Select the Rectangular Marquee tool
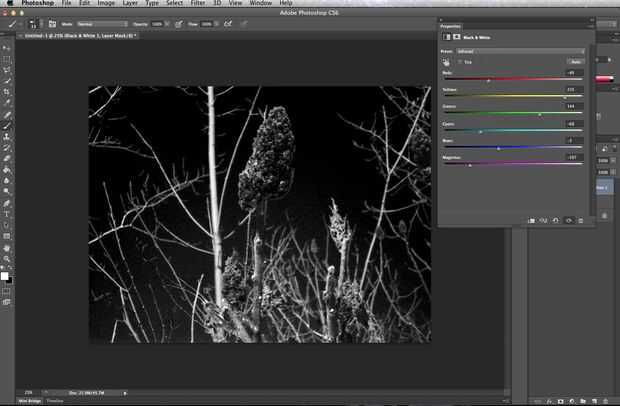Viewport: 620px width, 406px height. [6, 59]
